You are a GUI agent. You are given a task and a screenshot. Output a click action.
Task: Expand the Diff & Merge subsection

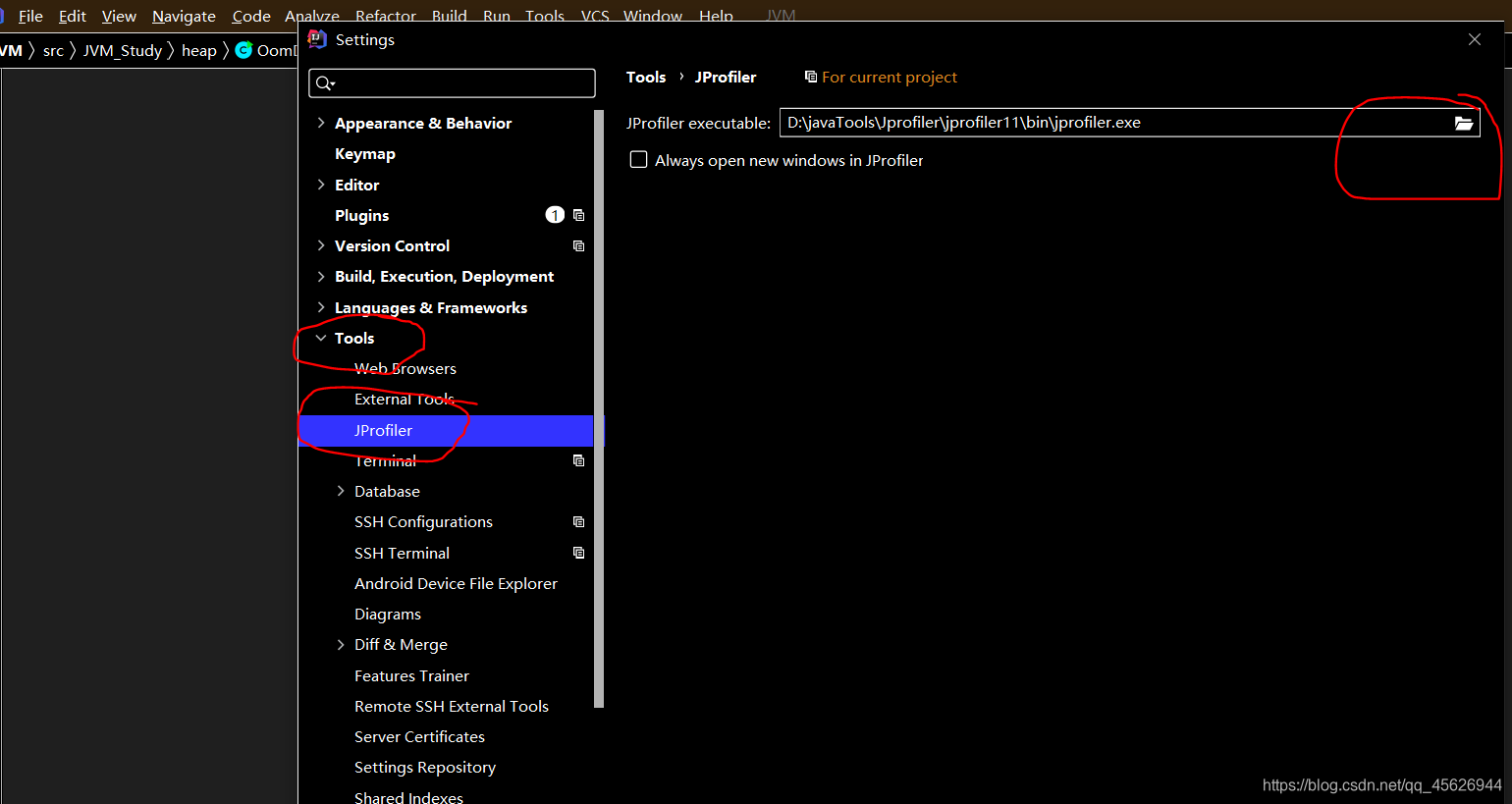click(x=341, y=645)
